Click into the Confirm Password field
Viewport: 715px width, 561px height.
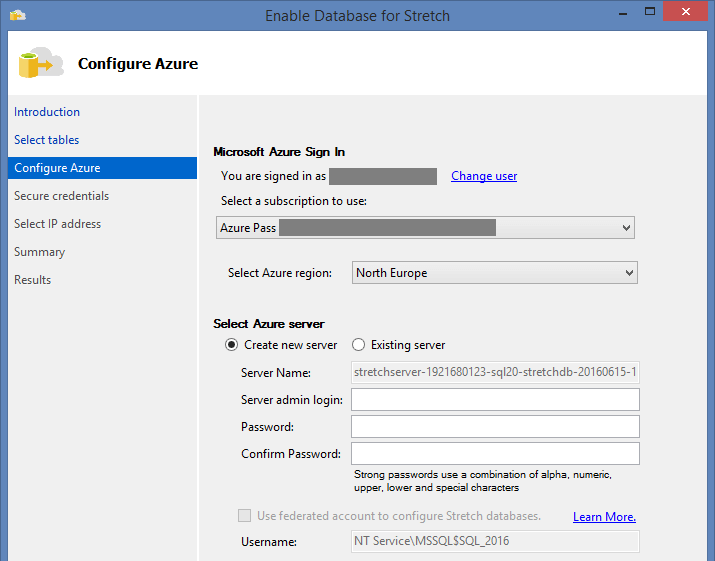tap(495, 454)
